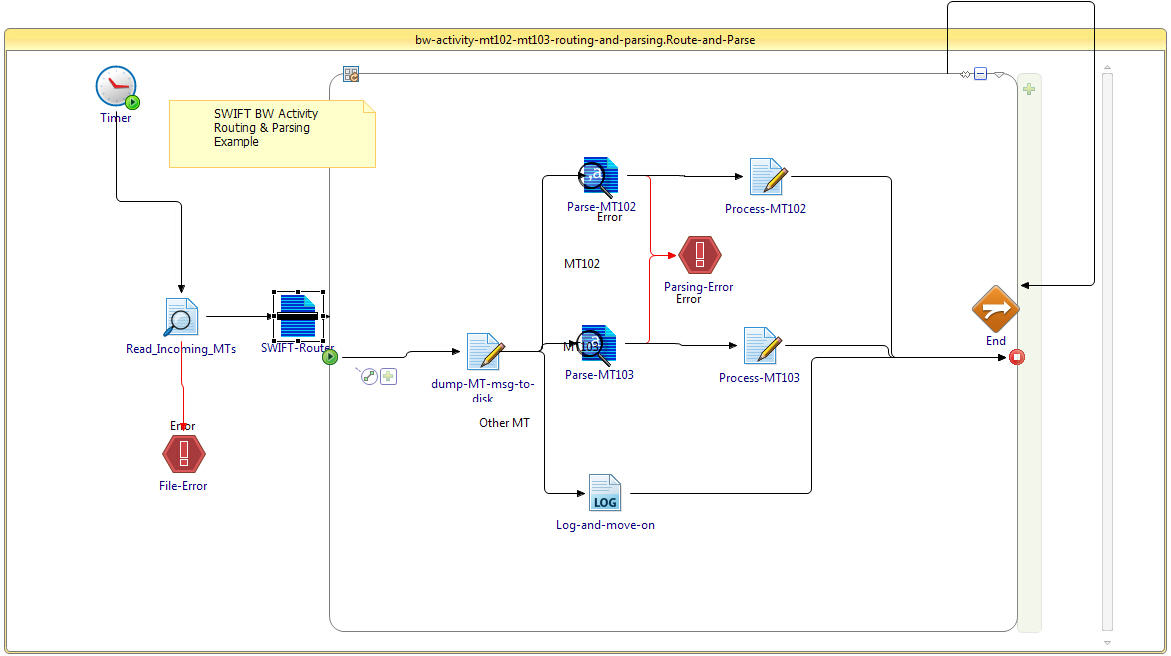The image size is (1171, 656).
Task: Click the SWIFT-Router activity icon
Action: tap(298, 316)
